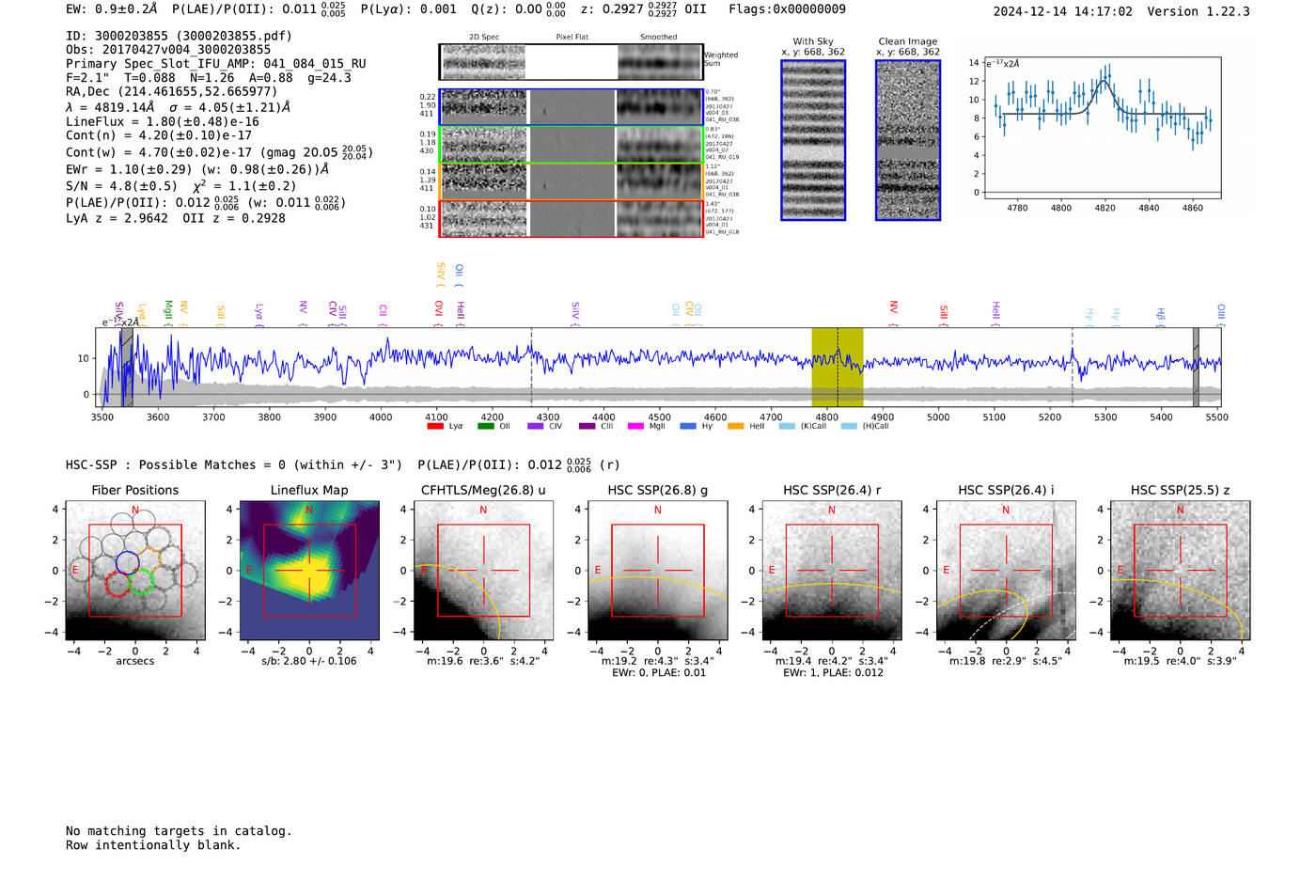This screenshot has width=1316, height=896.
Task: Click the red E marker in HSC g image
Action: click(x=598, y=571)
